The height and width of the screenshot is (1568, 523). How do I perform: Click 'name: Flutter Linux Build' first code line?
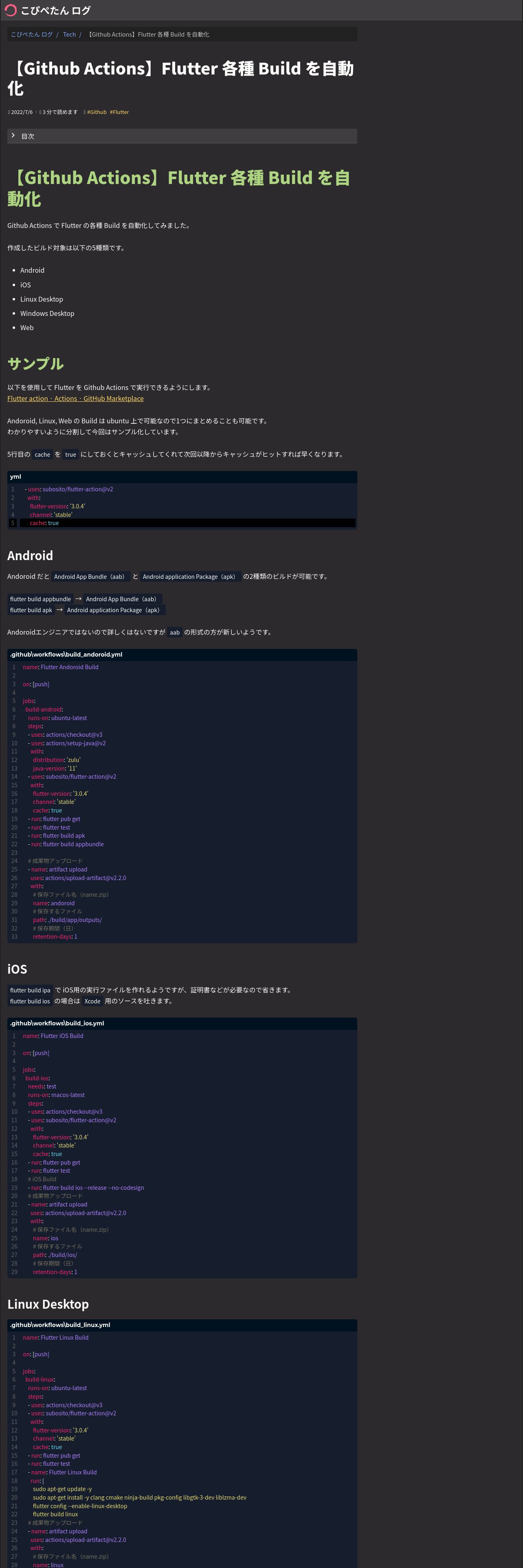[x=55, y=1337]
